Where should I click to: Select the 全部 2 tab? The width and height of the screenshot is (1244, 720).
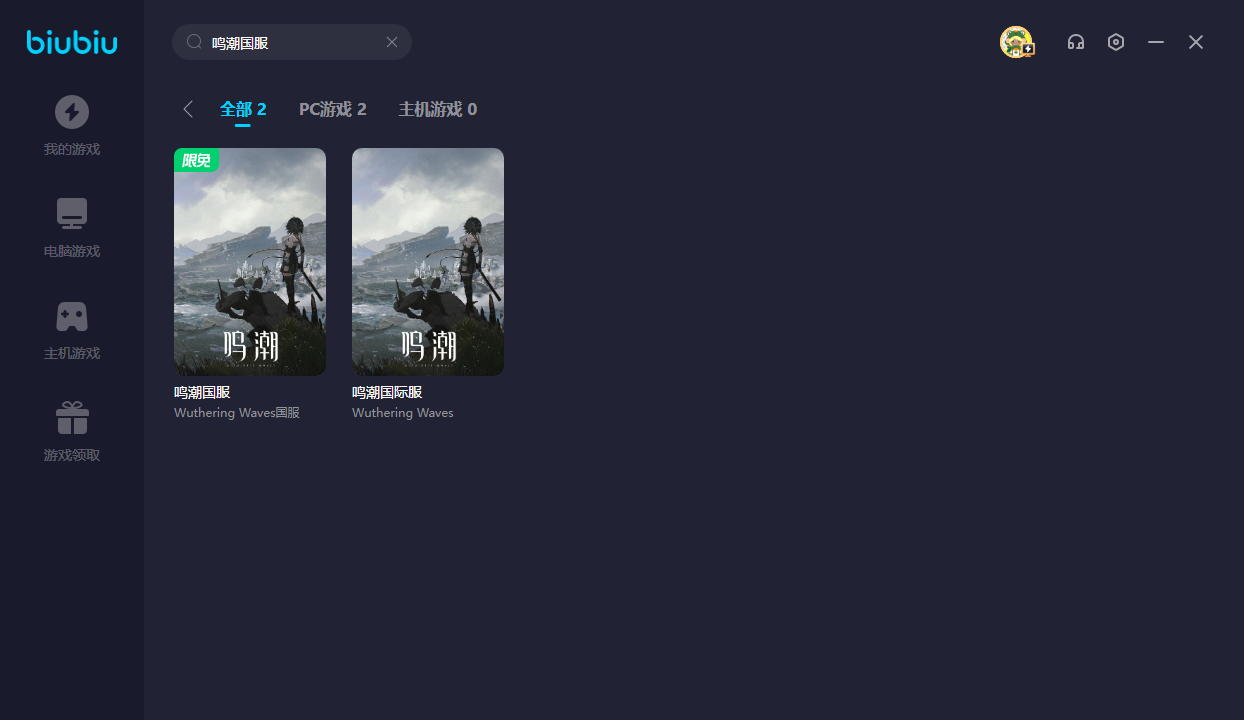click(x=243, y=109)
